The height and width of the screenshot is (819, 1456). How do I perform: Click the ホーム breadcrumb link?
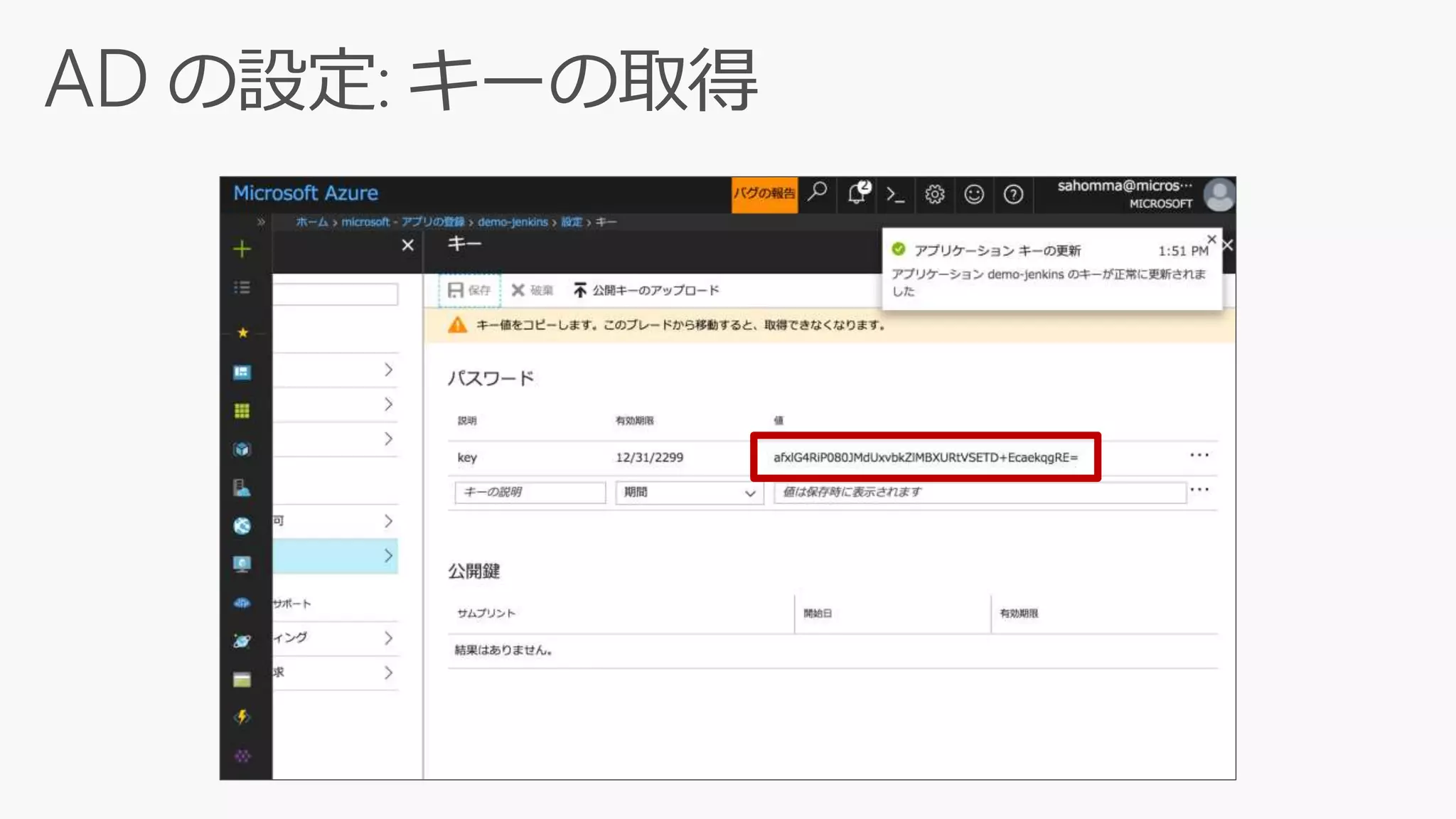point(311,222)
